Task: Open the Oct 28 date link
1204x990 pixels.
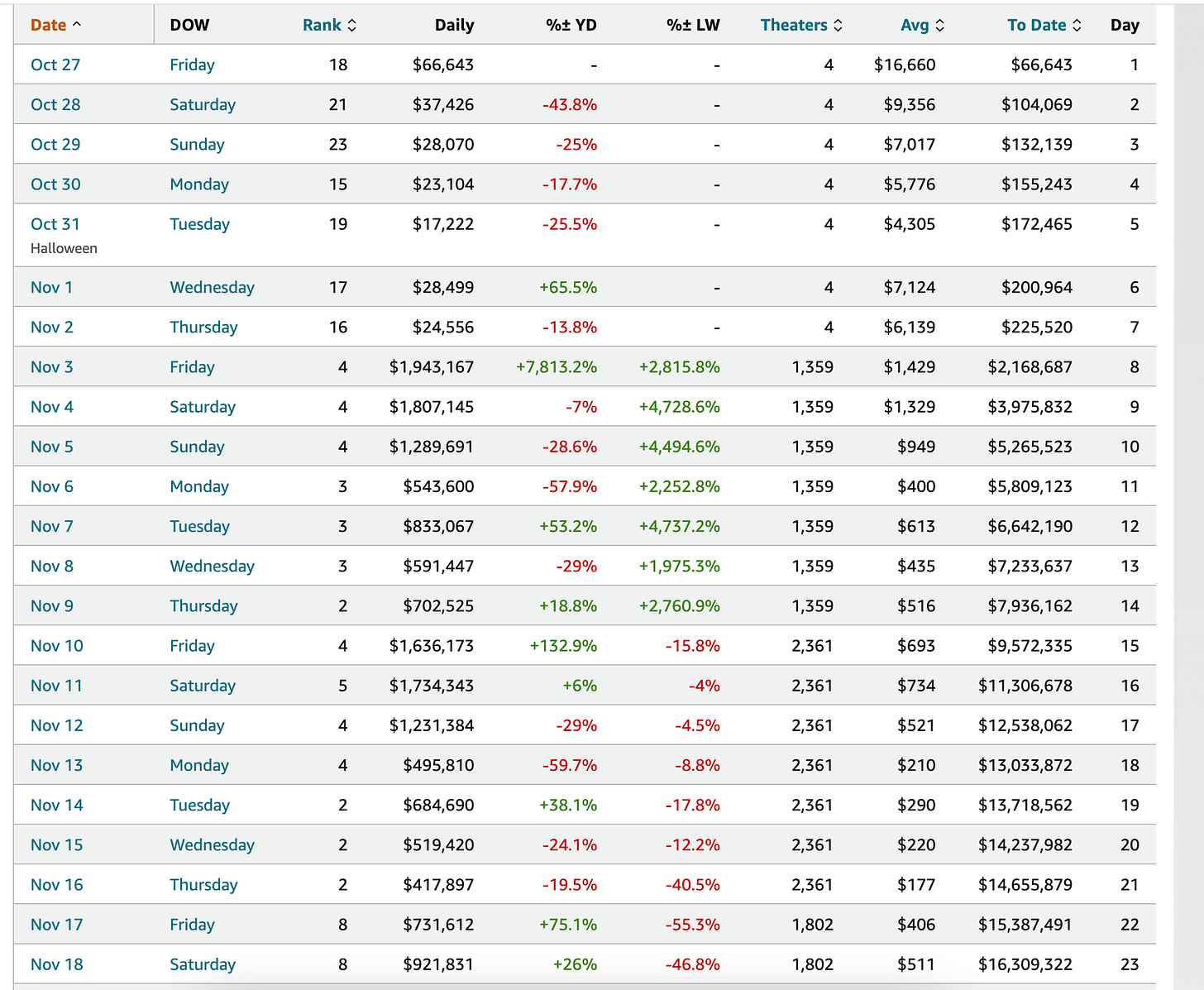Action: (55, 104)
